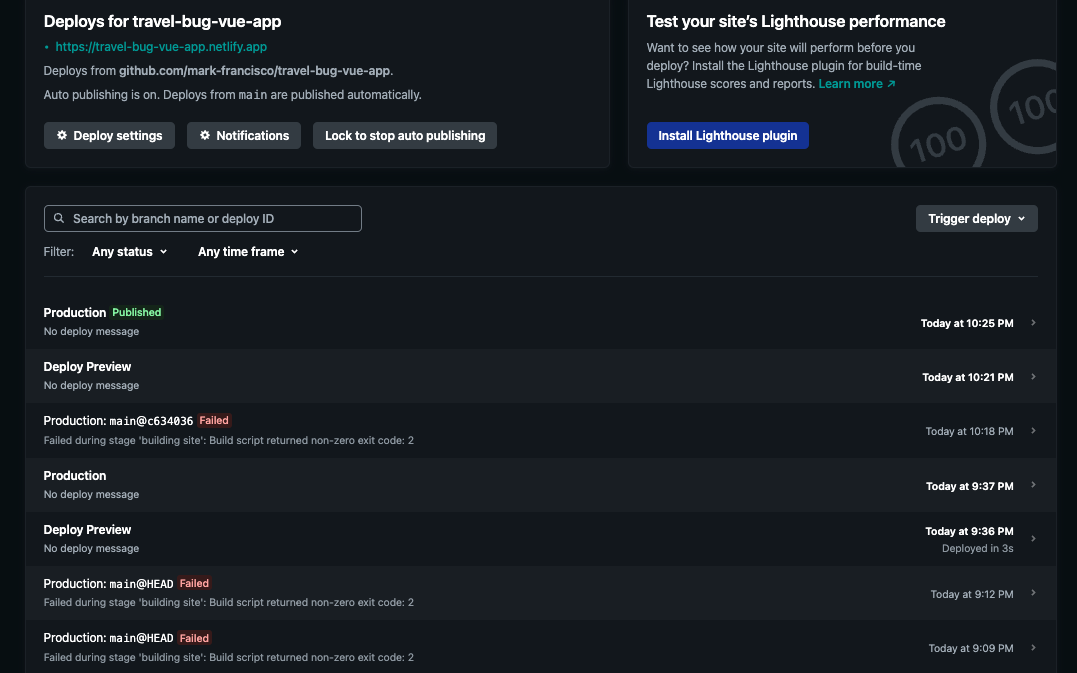
Task: Install the Lighthouse plugin
Action: coord(727,136)
